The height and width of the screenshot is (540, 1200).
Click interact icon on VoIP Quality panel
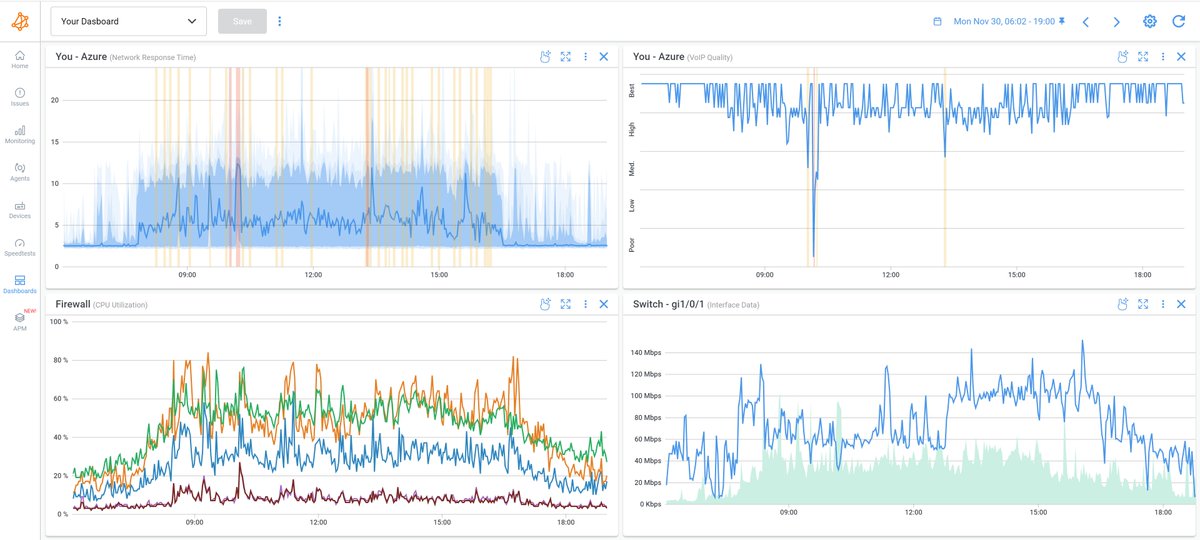pyautogui.click(x=1123, y=57)
